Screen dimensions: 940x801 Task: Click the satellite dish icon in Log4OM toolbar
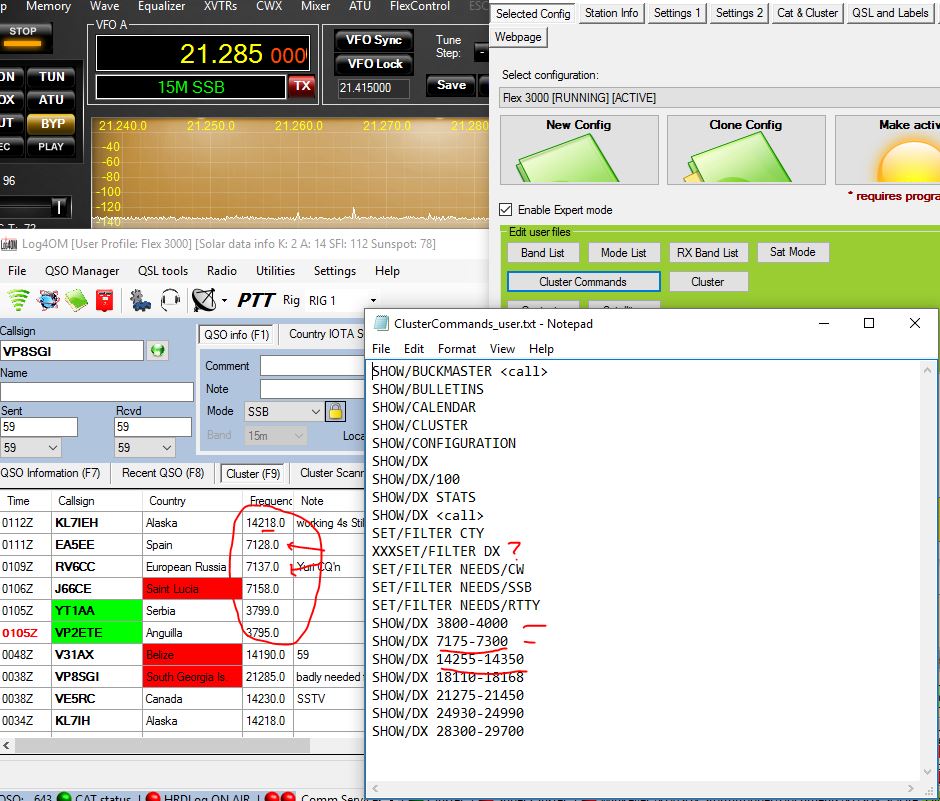click(204, 300)
